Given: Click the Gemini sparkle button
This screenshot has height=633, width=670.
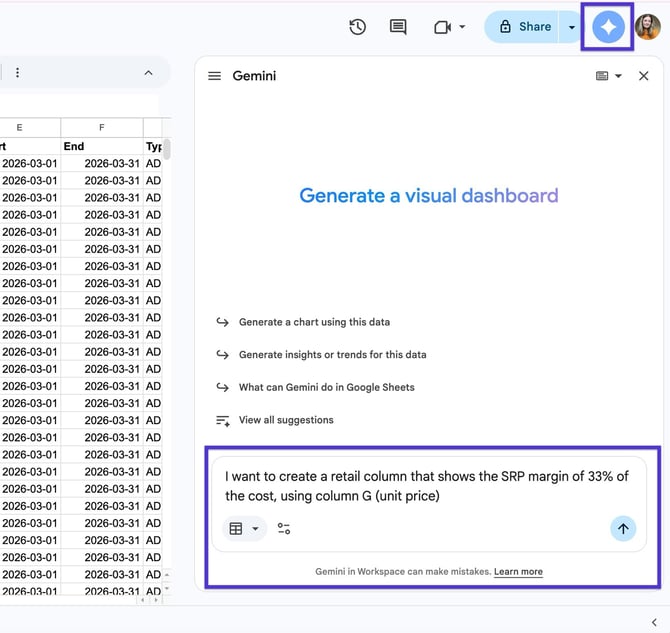Looking at the screenshot, I should (608, 27).
